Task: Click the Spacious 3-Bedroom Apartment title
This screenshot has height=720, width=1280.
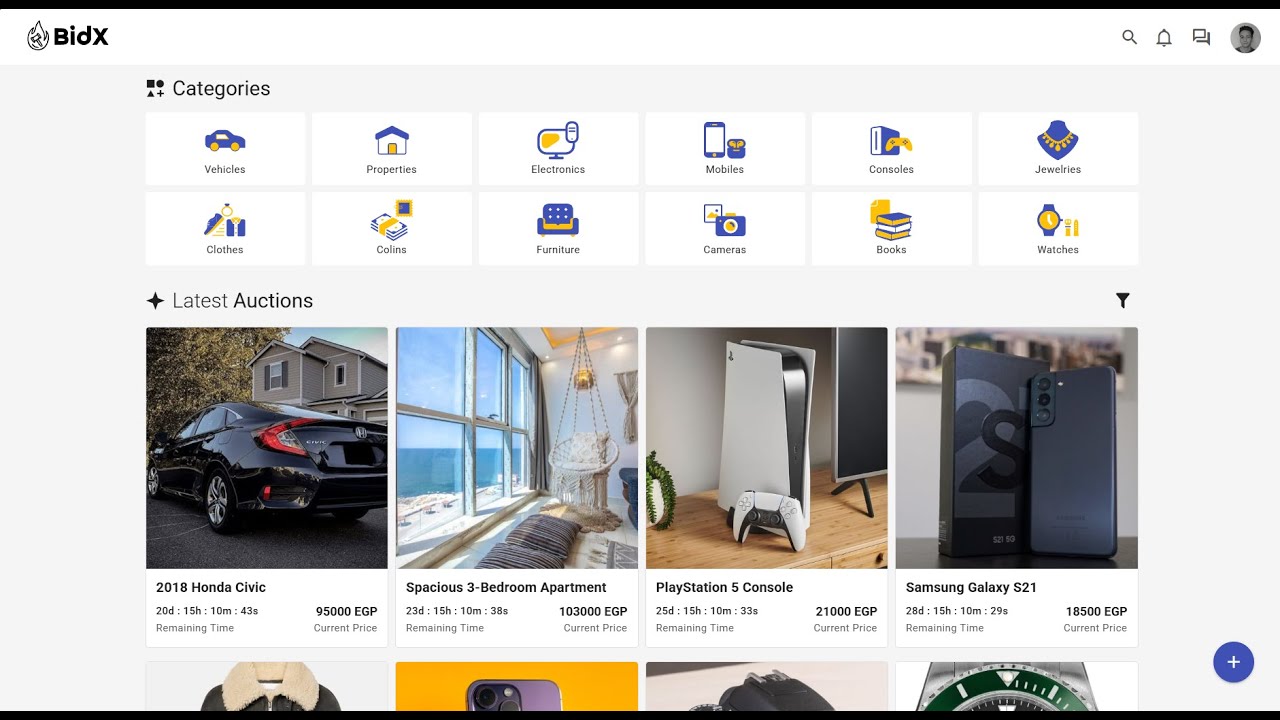Action: tap(506, 587)
